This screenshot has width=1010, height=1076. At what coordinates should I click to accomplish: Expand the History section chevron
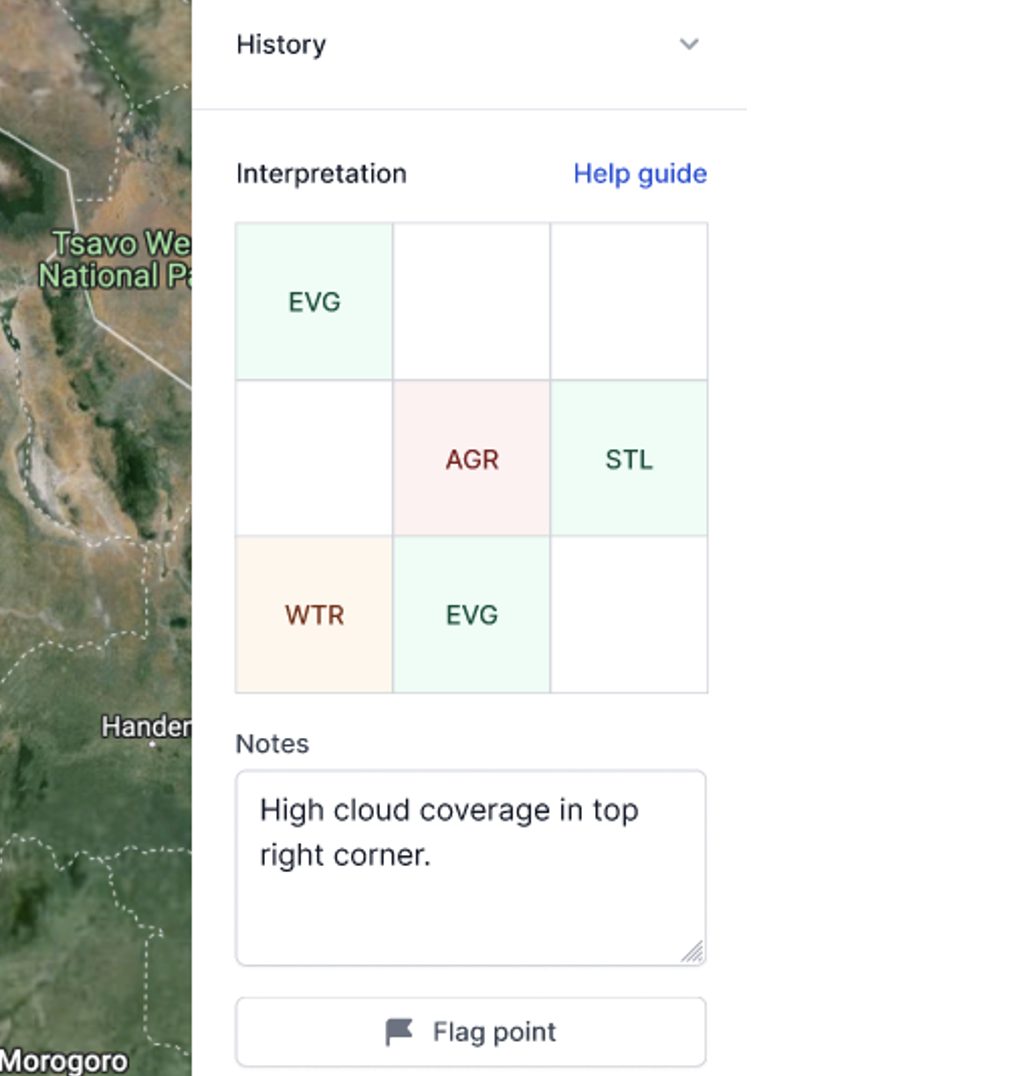point(689,44)
